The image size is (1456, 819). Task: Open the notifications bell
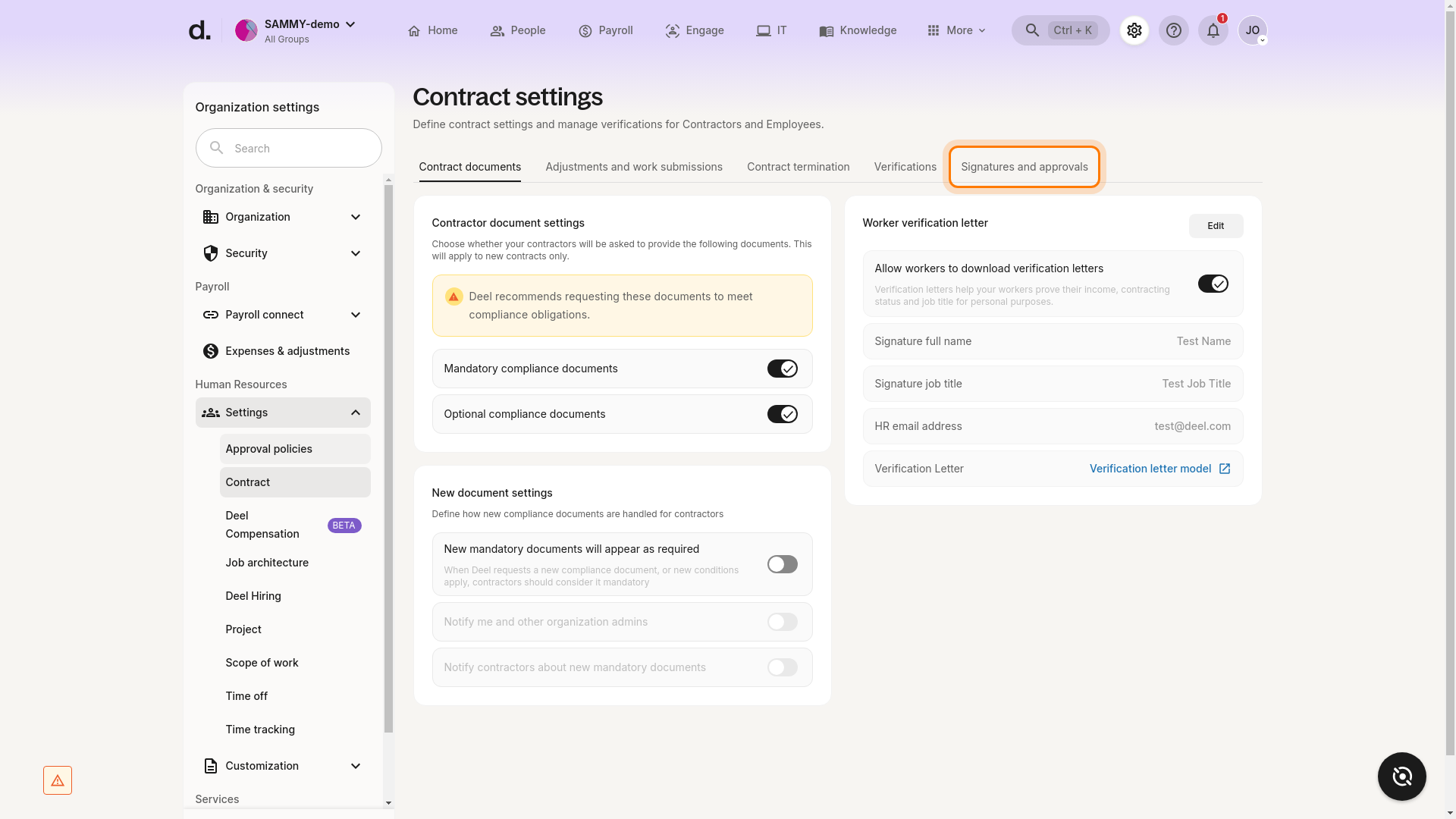(x=1213, y=30)
